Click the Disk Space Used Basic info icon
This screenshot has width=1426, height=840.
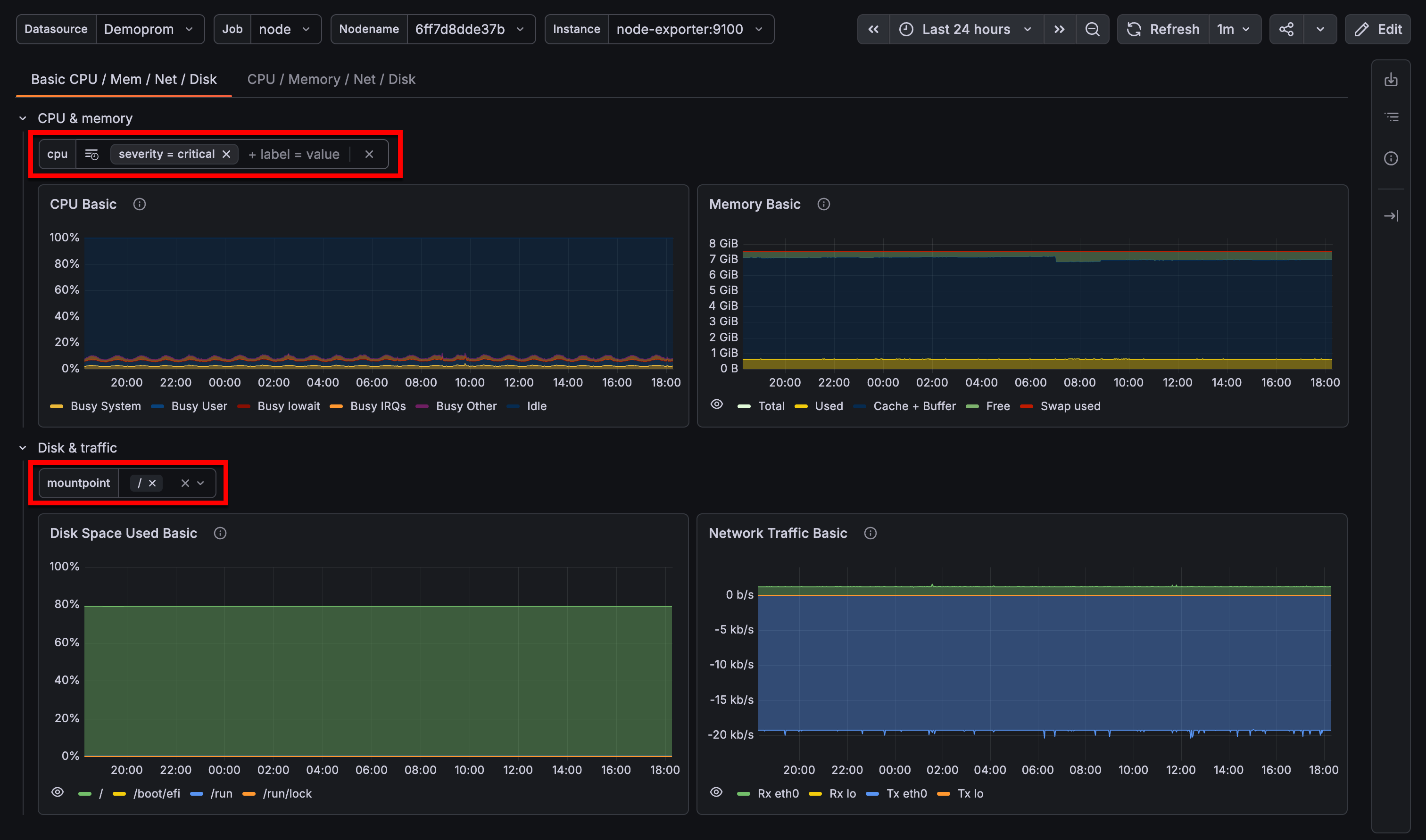[x=220, y=533]
